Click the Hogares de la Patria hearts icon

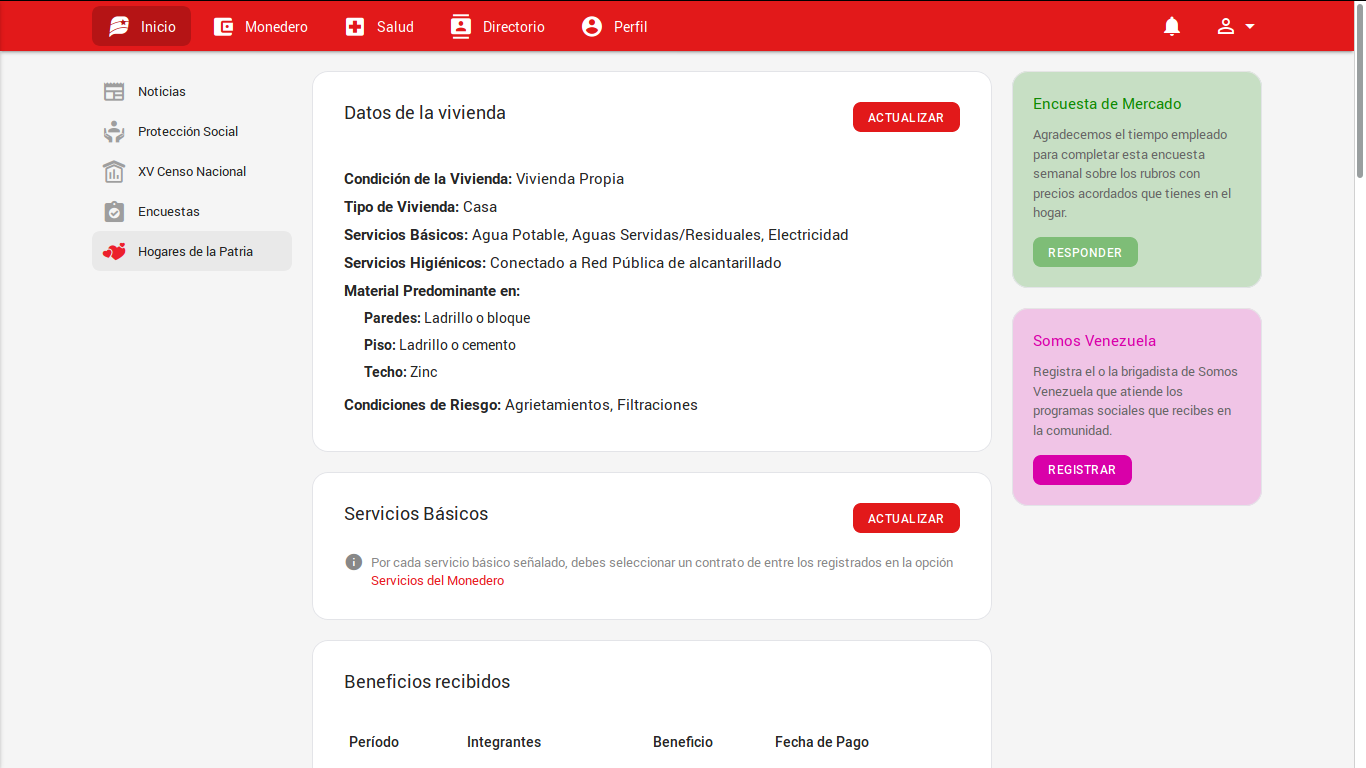click(x=114, y=252)
